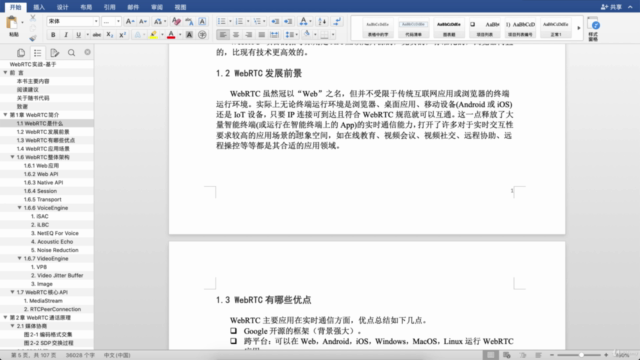Viewport: 640px width, 360px height.
Task: Click the multilevel list icon
Action: coord(257,21)
